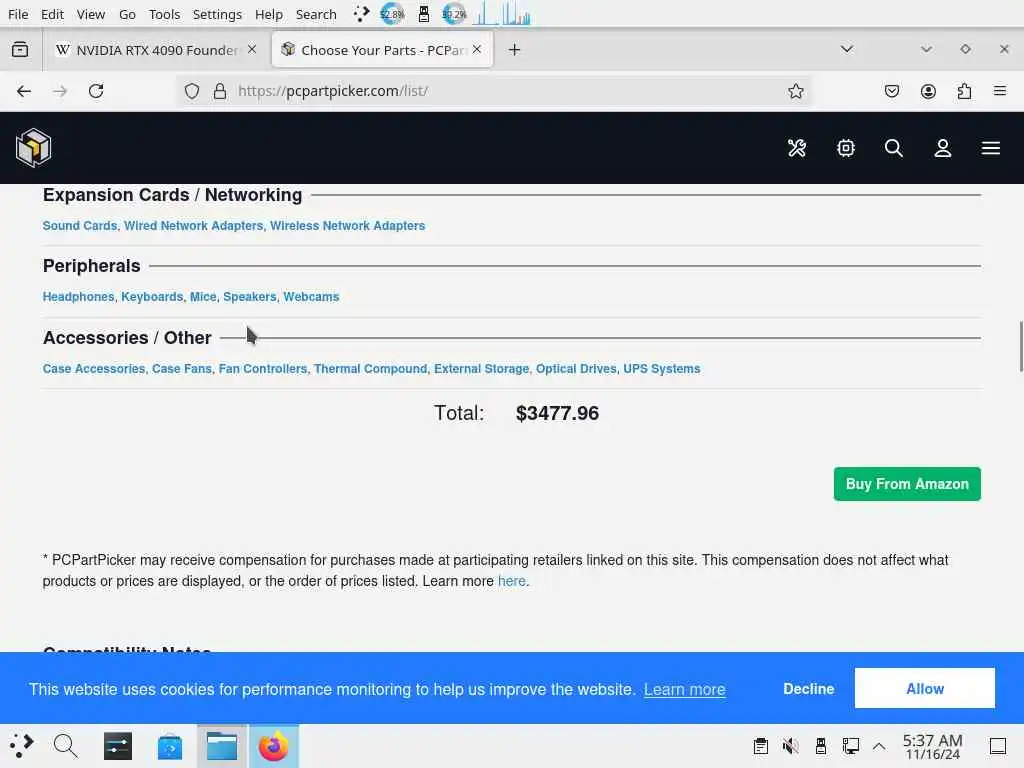1024x768 pixels.
Task: Launch Firefox from the taskbar
Action: point(274,746)
